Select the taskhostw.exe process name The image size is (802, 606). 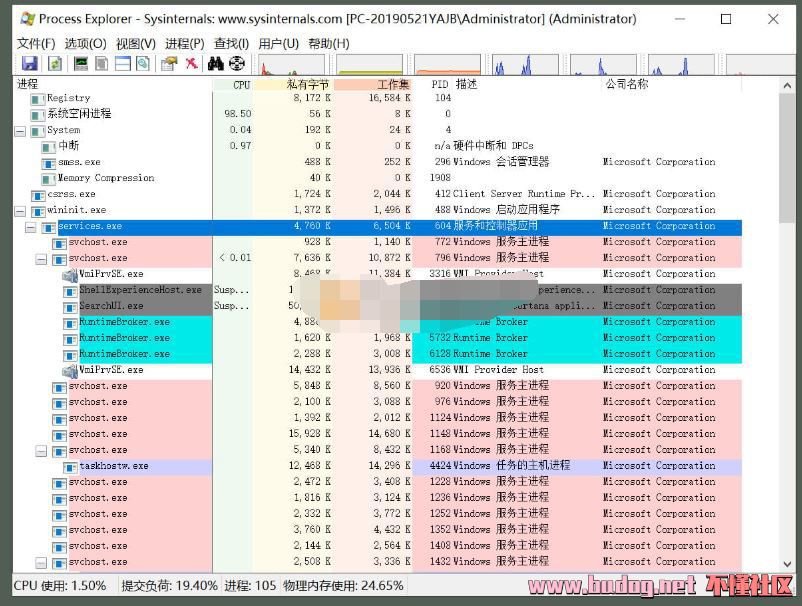click(114, 466)
